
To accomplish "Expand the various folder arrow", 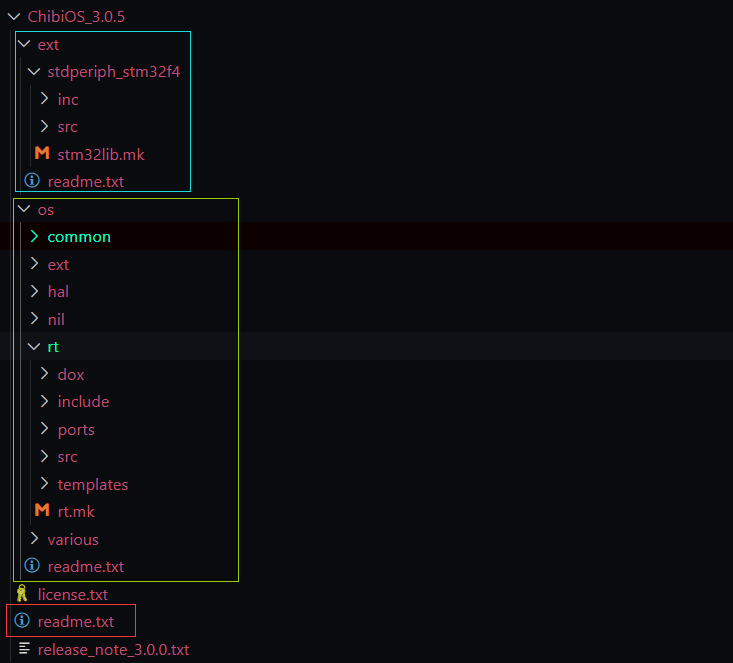I will 34,539.
